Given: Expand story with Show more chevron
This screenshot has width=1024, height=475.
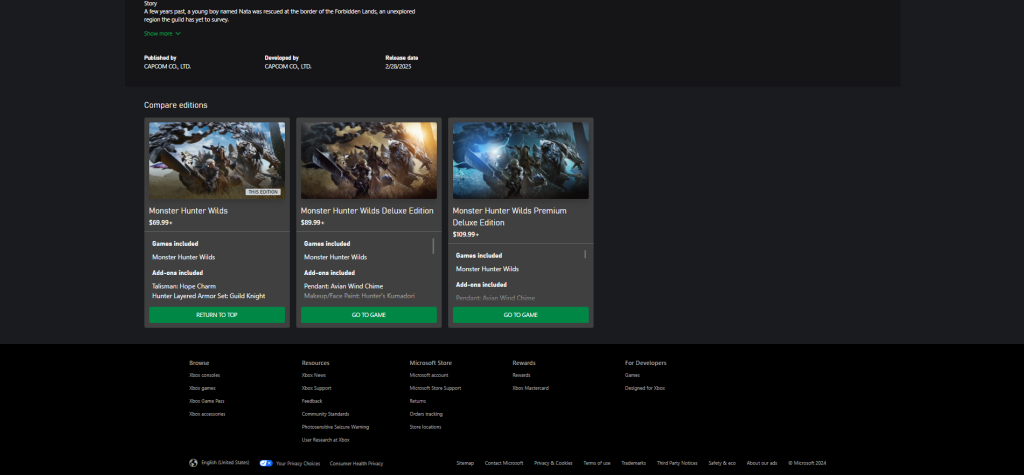Looking at the screenshot, I should click(x=178, y=33).
